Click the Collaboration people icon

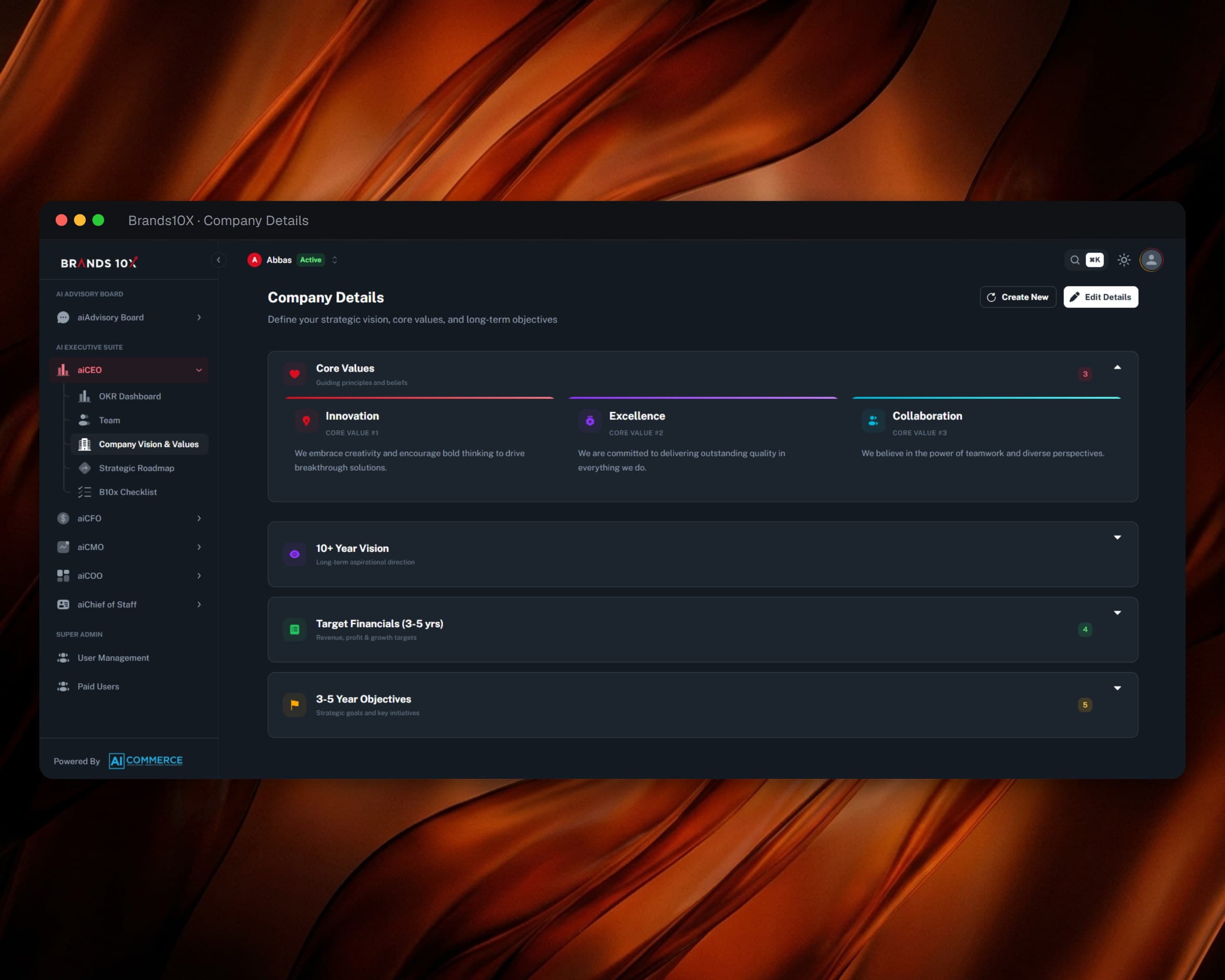click(873, 421)
